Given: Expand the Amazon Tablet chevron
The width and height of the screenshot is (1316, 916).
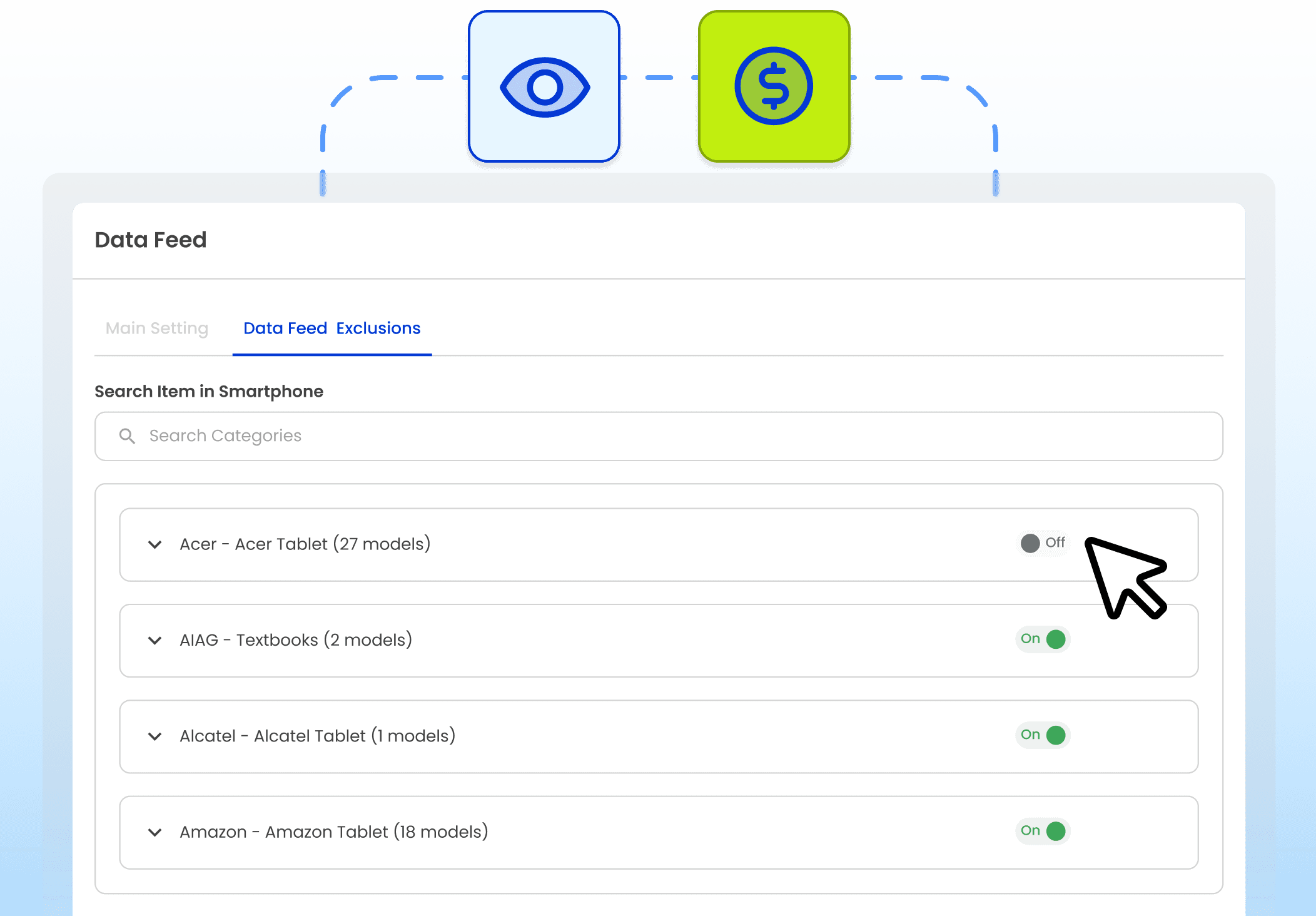Looking at the screenshot, I should tap(154, 832).
